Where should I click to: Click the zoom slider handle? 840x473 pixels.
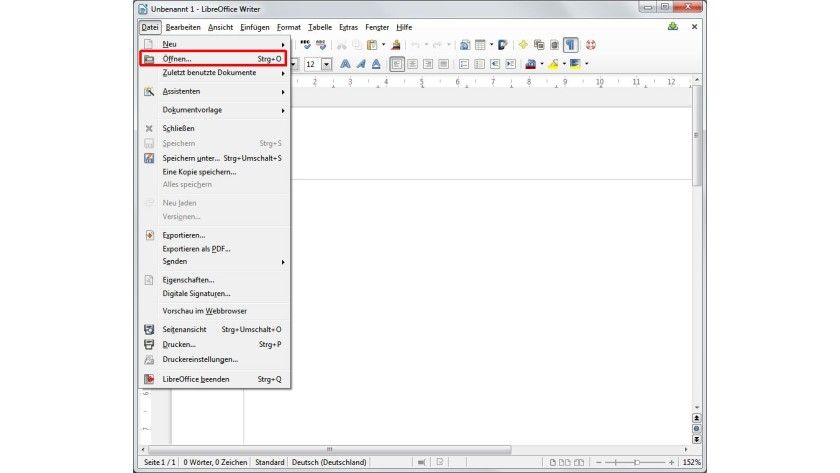pos(636,462)
